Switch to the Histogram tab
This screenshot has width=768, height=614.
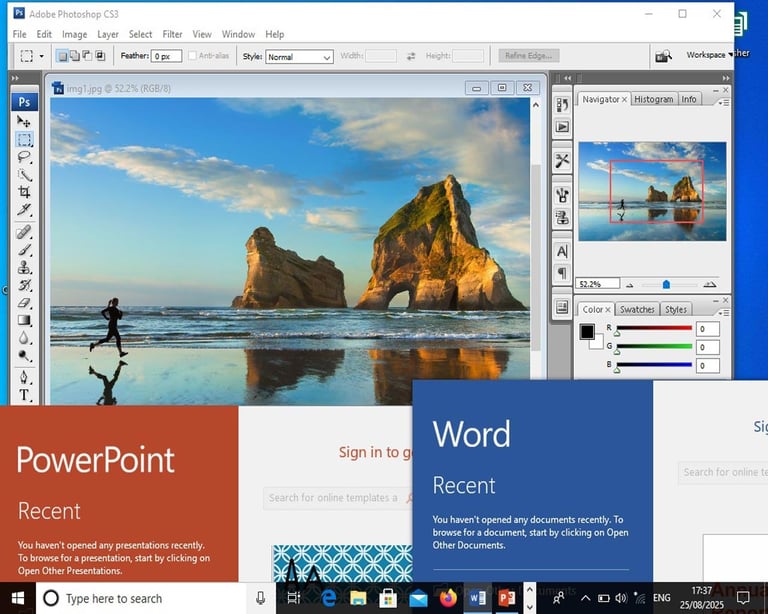coord(653,99)
